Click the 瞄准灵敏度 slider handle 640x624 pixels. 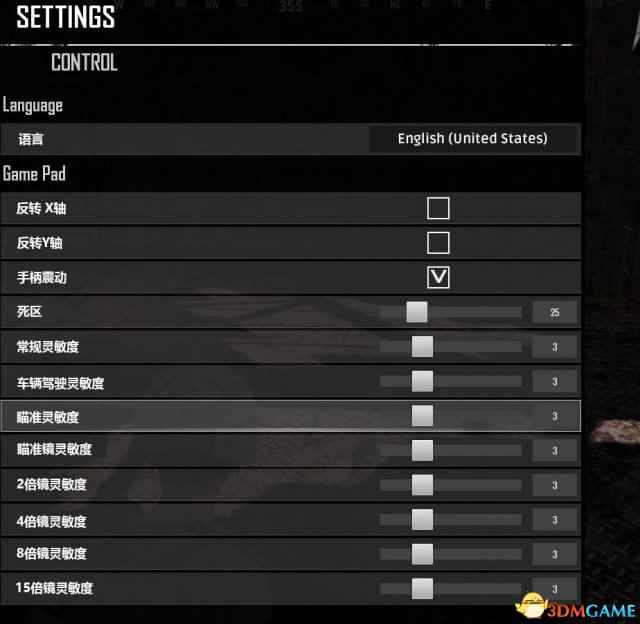click(x=422, y=416)
